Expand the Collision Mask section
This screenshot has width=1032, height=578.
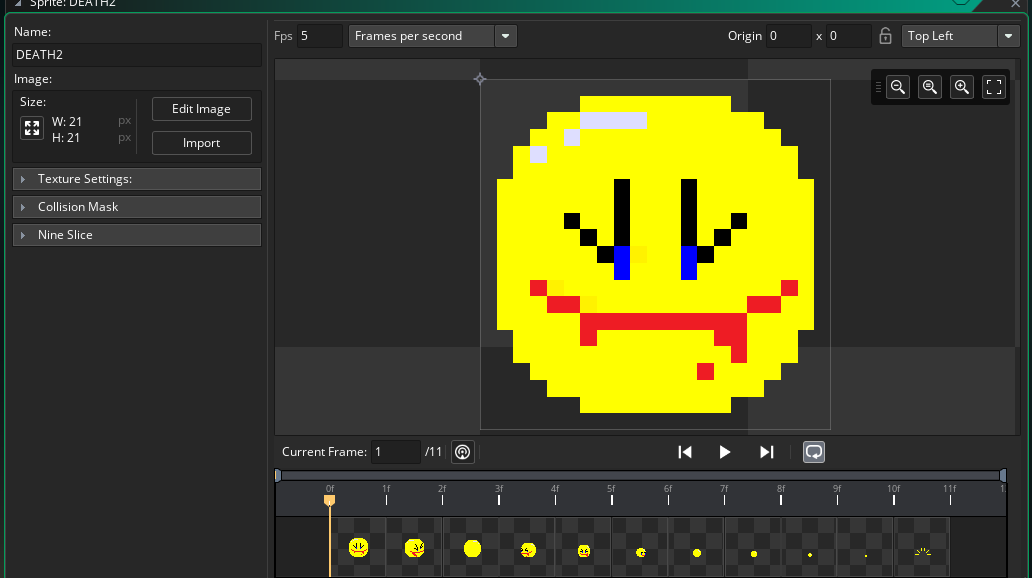137,207
